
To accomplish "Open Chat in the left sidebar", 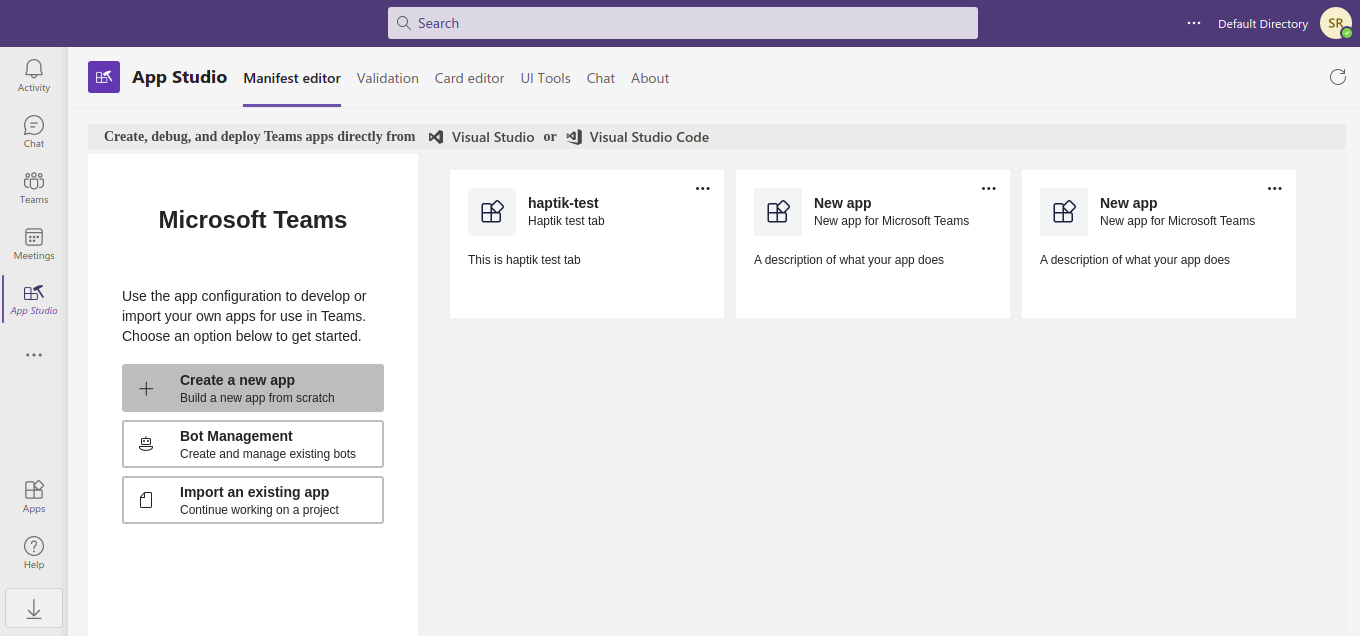I will tap(34, 131).
